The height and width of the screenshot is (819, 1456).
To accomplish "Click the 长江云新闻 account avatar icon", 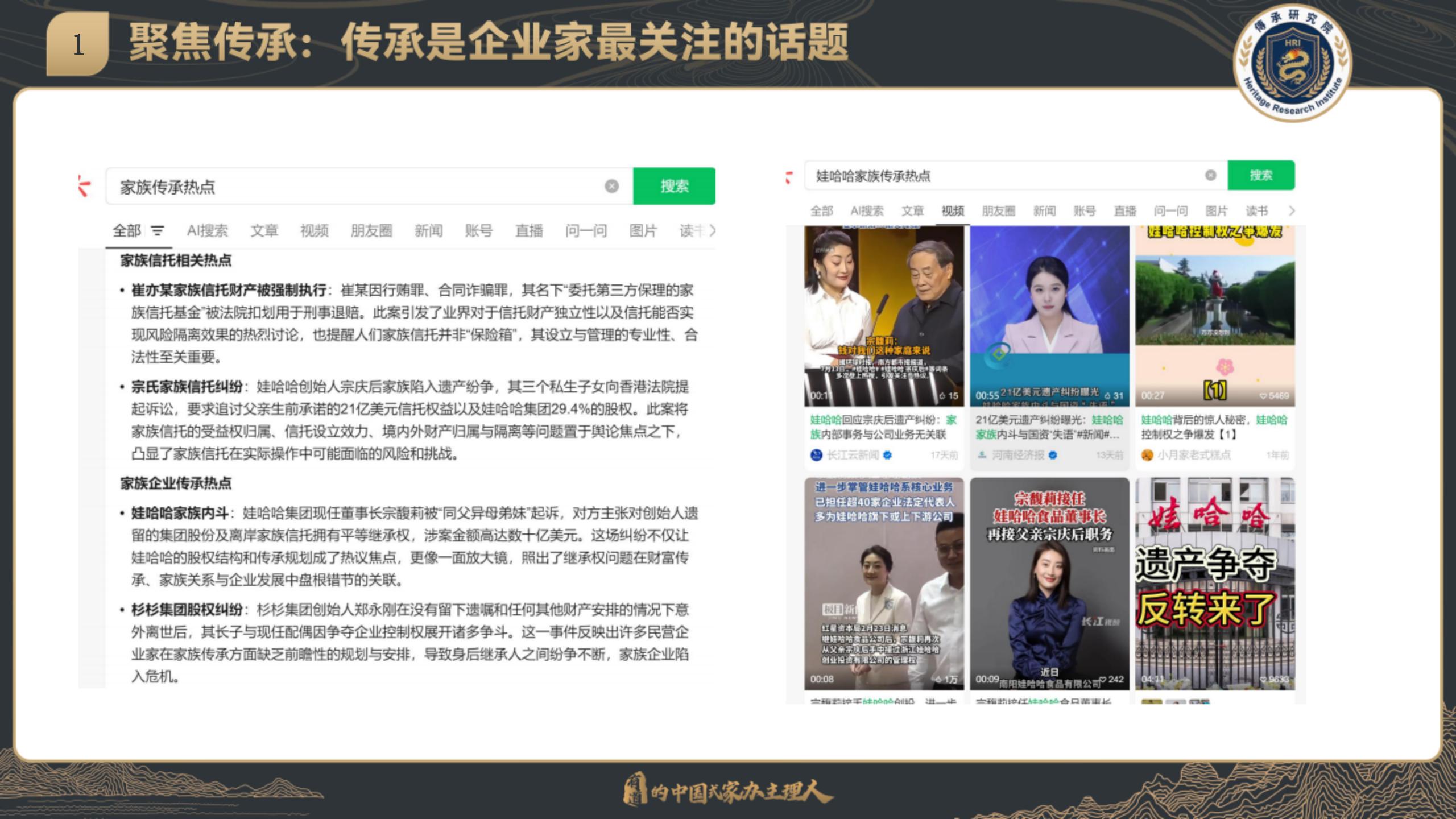I will tap(816, 455).
